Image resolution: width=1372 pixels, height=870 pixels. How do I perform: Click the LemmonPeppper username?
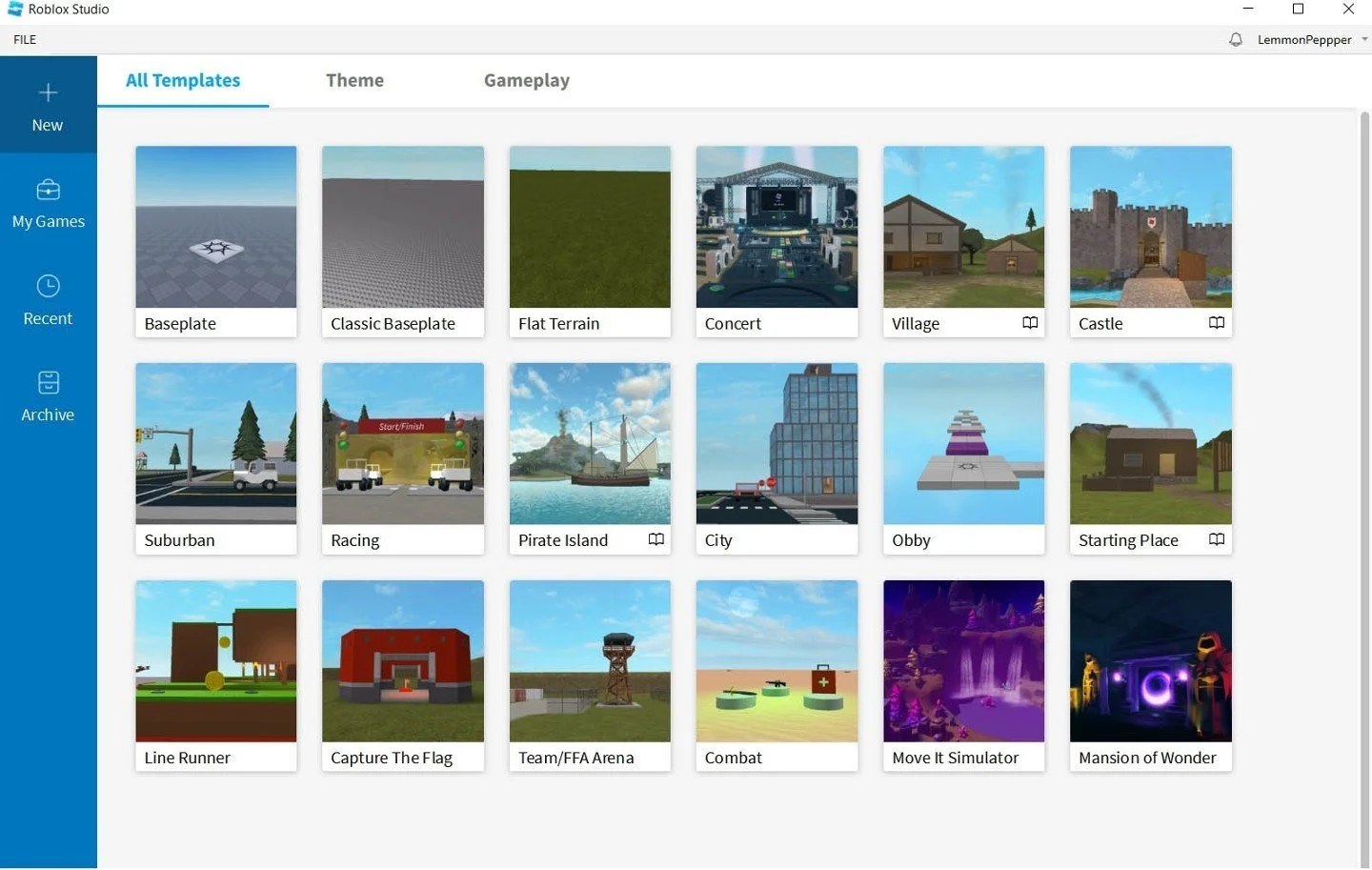1304,40
